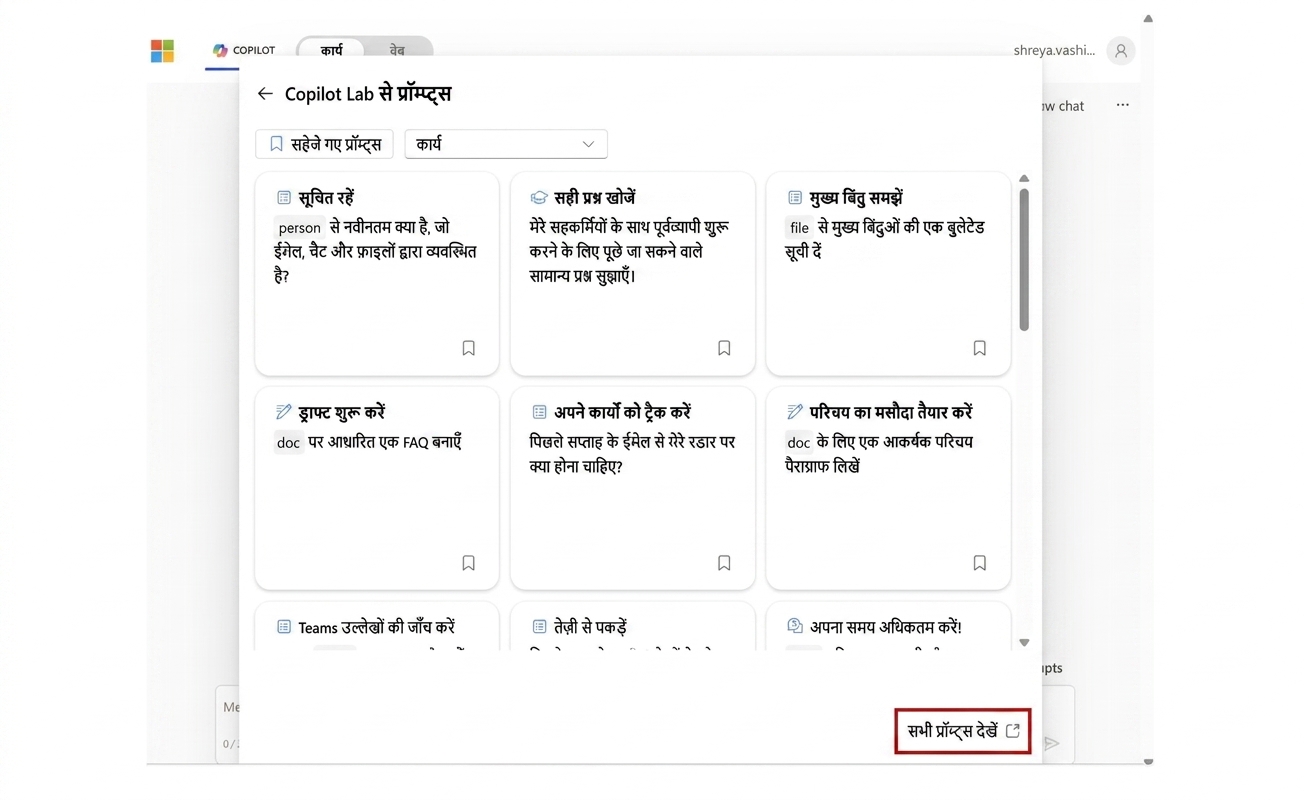1304x800 pixels.
Task: Click pencil icon on परिचय का मसौदा तैयार करें
Action: [795, 412]
